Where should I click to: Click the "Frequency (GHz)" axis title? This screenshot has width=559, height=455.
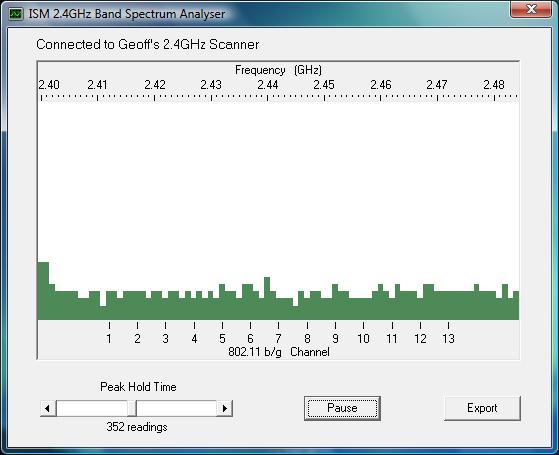(278, 70)
